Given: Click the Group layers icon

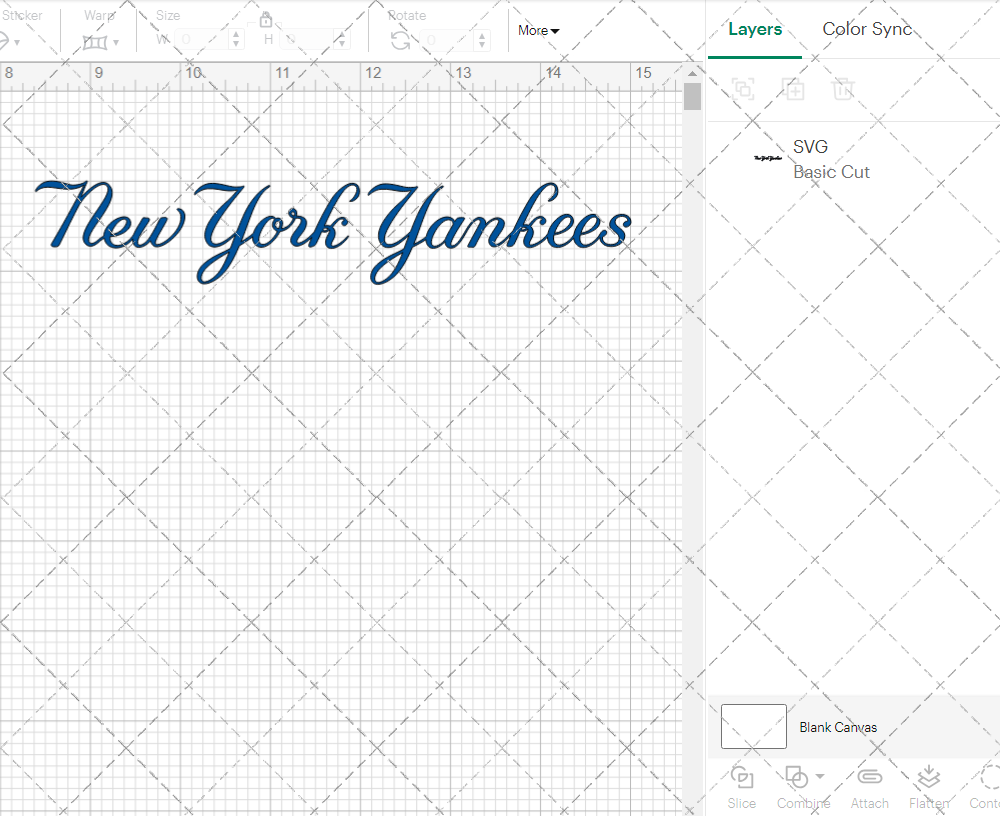Looking at the screenshot, I should coord(743,89).
